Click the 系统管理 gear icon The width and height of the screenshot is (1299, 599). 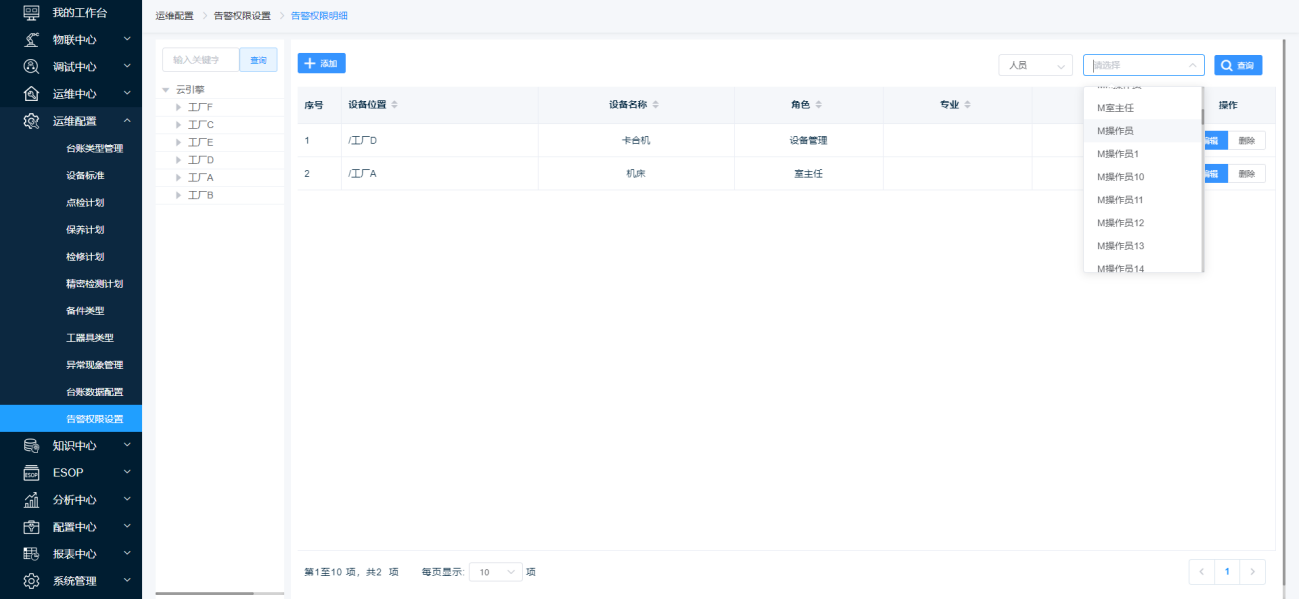31,580
